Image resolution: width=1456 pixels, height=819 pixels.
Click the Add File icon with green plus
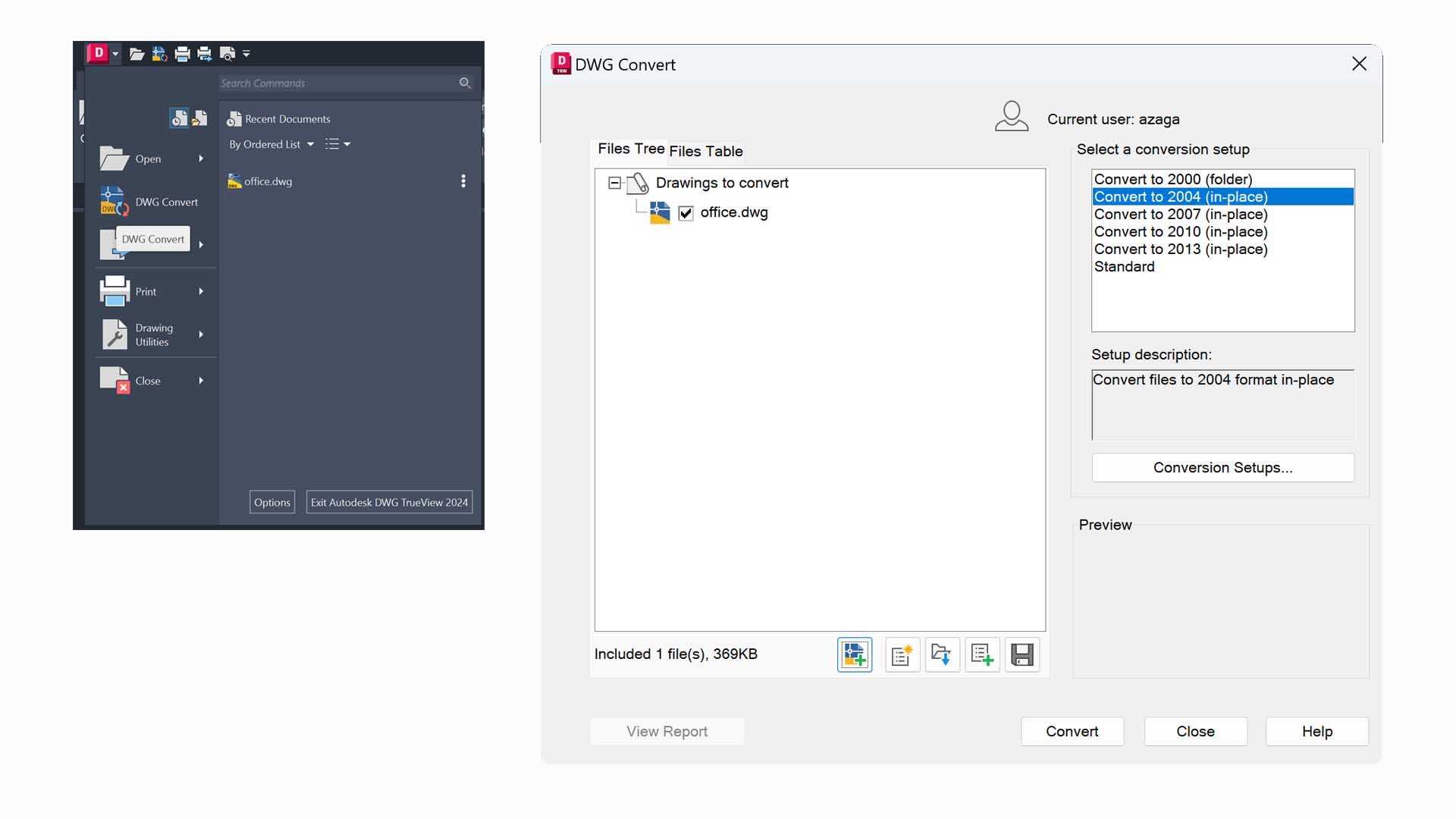pos(855,654)
